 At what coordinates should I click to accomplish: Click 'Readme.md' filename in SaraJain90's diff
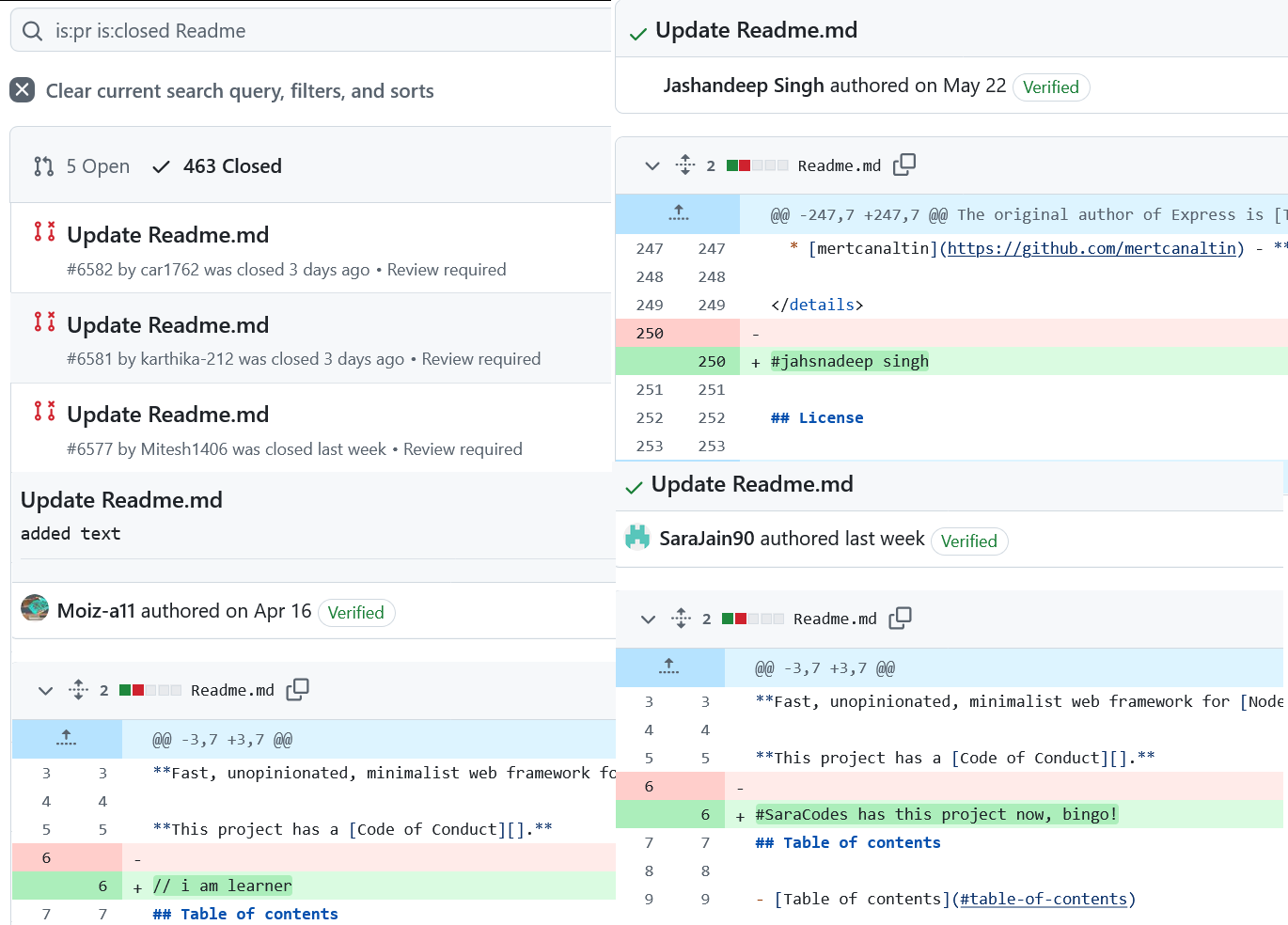point(835,619)
